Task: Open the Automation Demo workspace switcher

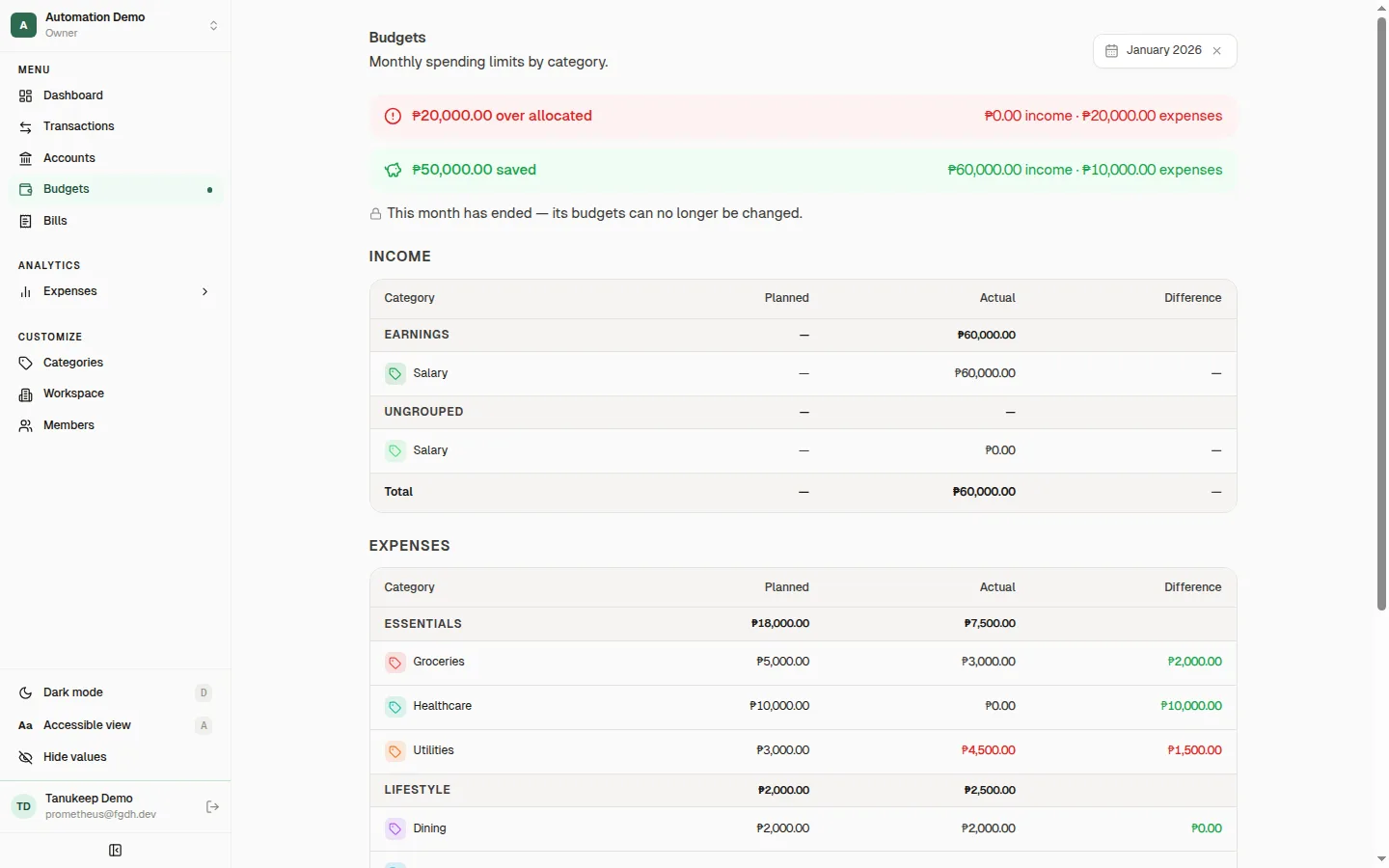Action: pyautogui.click(x=116, y=25)
